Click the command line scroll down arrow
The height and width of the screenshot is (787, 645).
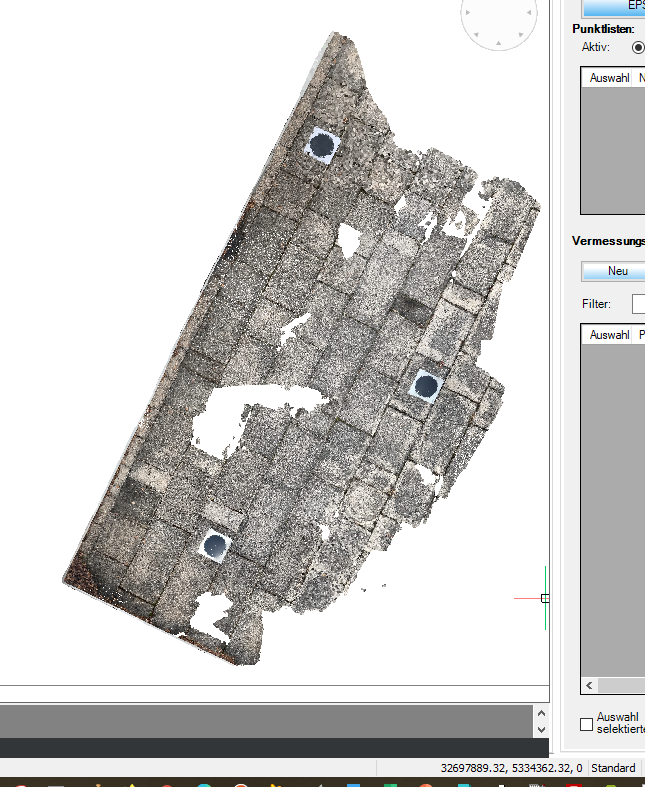coord(541,730)
